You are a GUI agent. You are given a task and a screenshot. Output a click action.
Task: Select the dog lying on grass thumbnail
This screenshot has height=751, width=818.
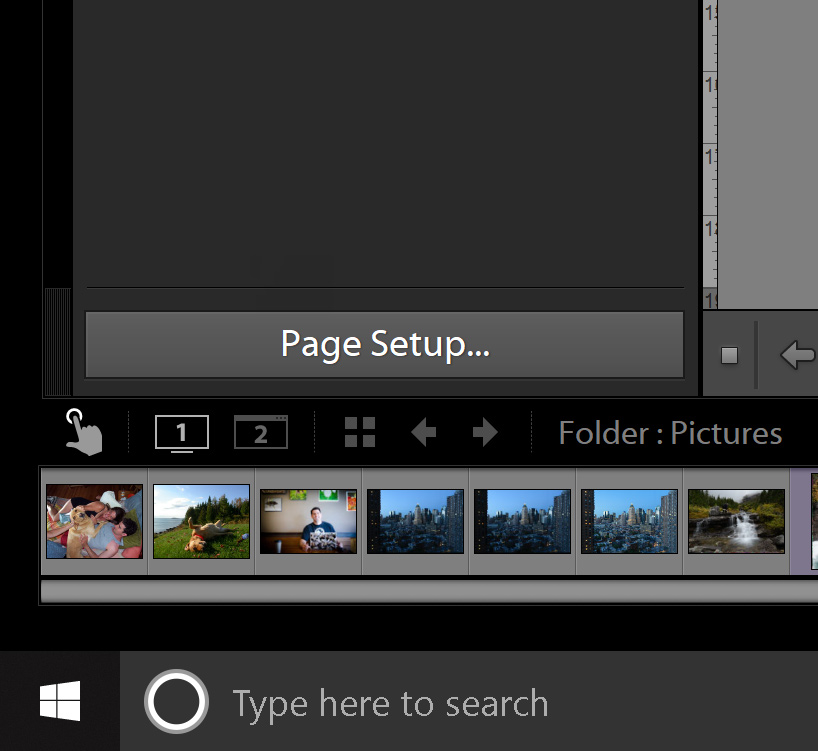(200, 520)
